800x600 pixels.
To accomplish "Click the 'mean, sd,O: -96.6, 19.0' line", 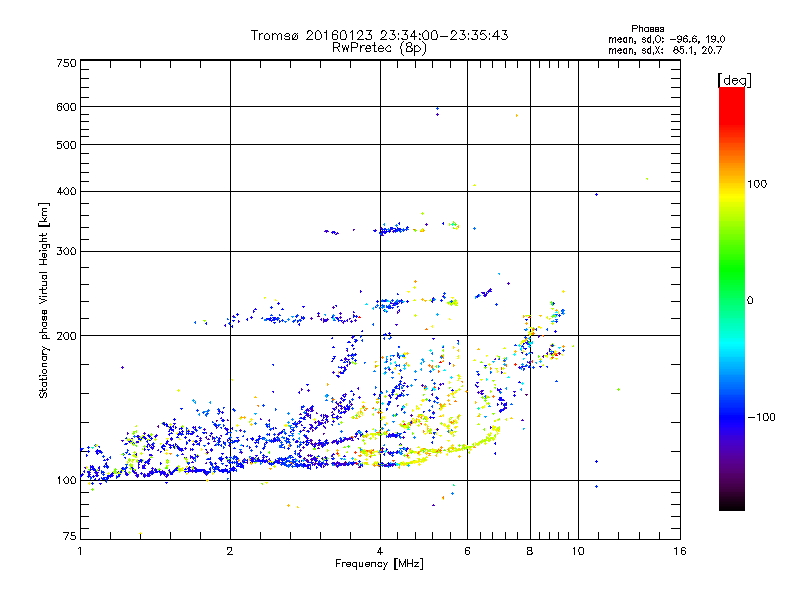I will [x=666, y=39].
